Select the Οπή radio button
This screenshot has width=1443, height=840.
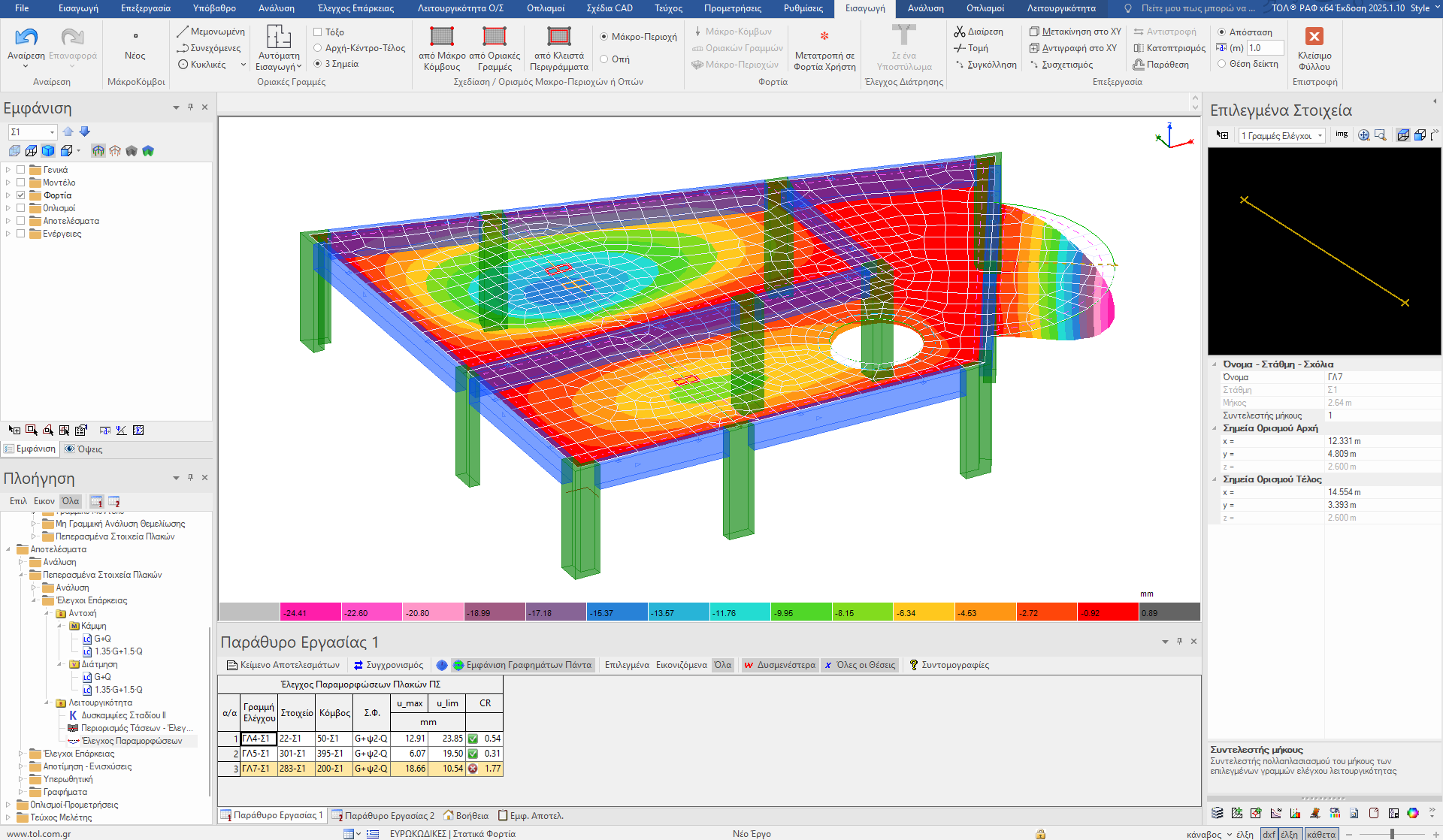(604, 59)
